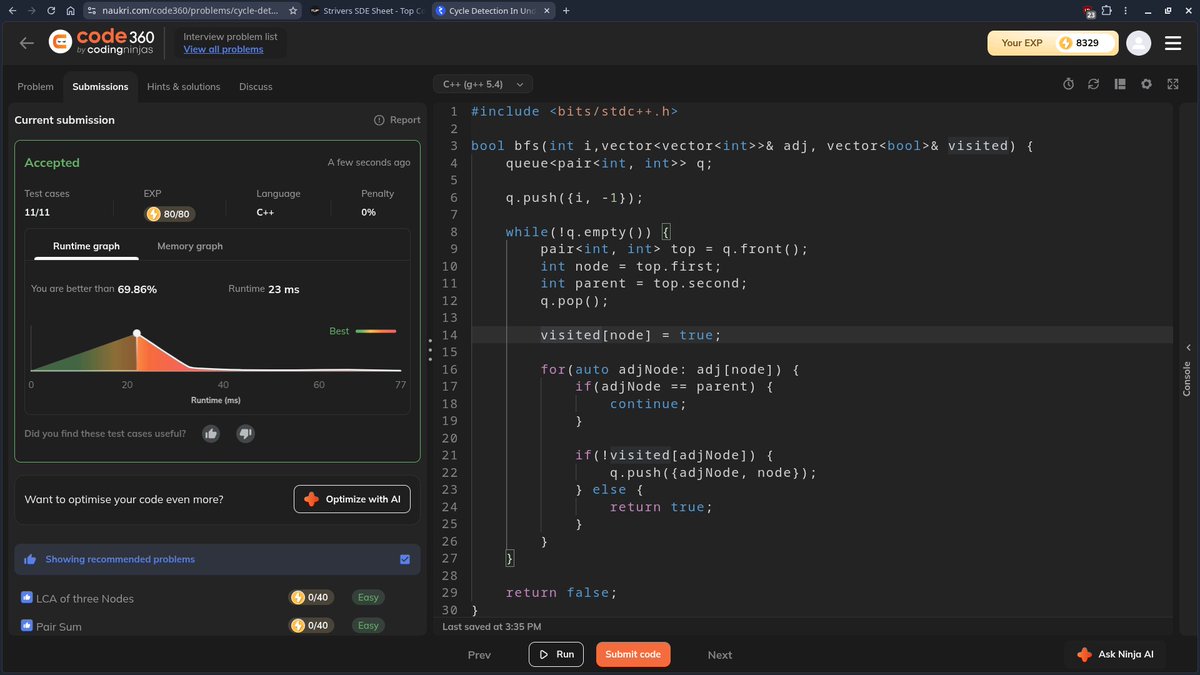Open Ask Ninja AI assistant
Viewport: 1200px width, 675px height.
tap(1115, 654)
